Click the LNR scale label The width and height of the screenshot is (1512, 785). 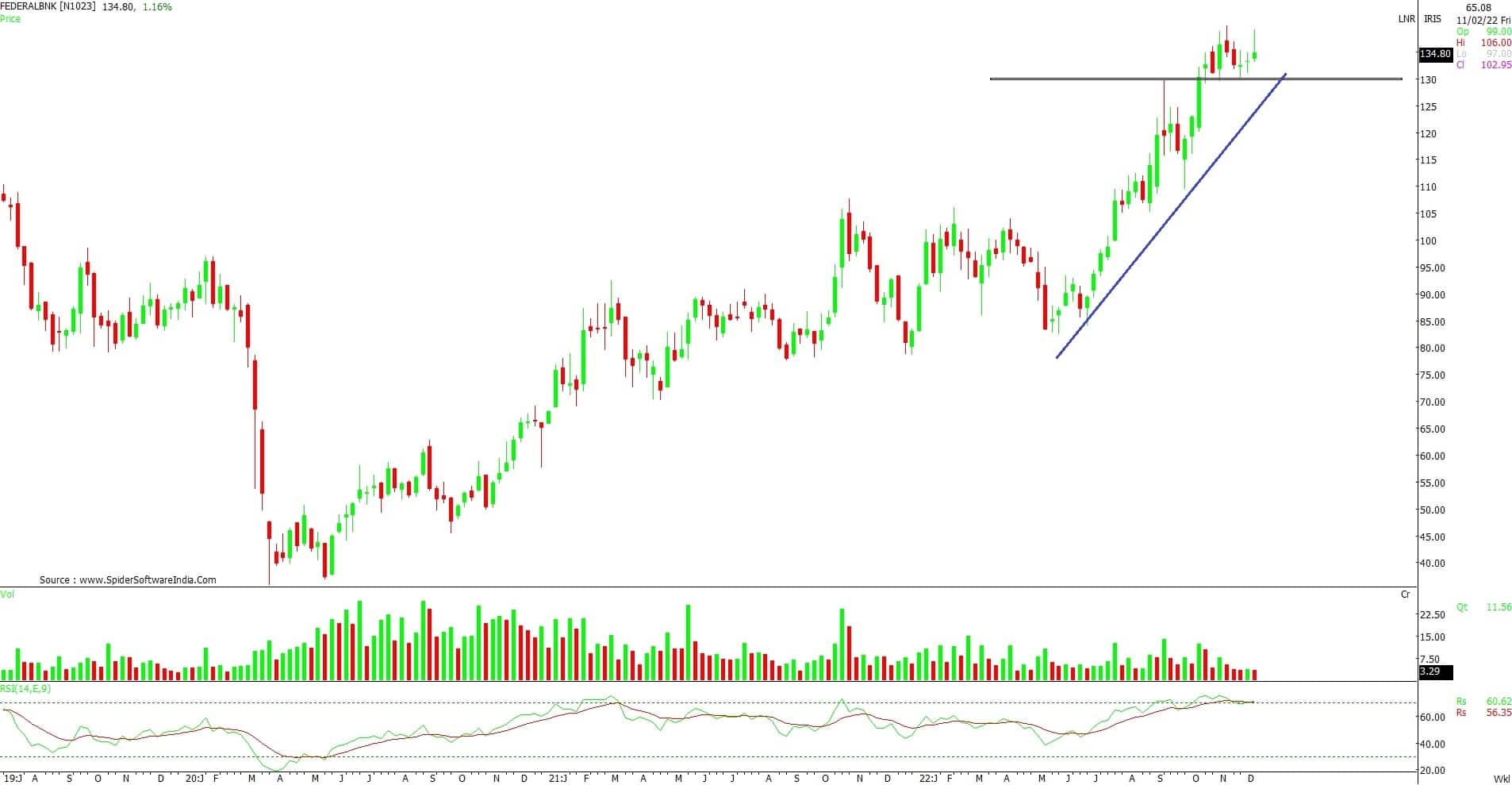click(1406, 19)
